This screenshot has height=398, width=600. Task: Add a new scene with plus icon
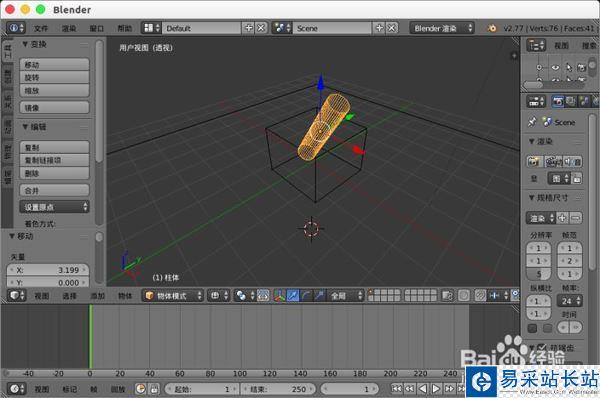point(379,28)
